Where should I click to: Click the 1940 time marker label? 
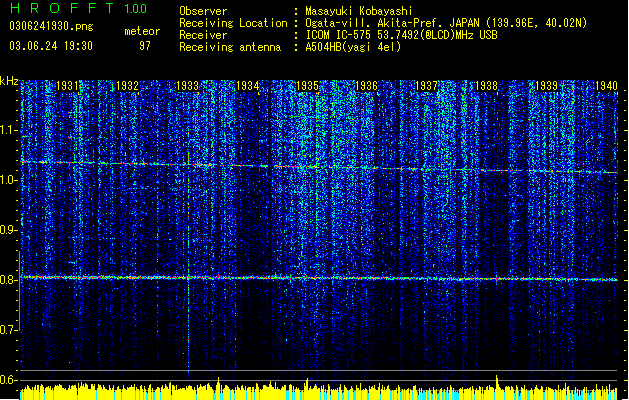tap(606, 86)
